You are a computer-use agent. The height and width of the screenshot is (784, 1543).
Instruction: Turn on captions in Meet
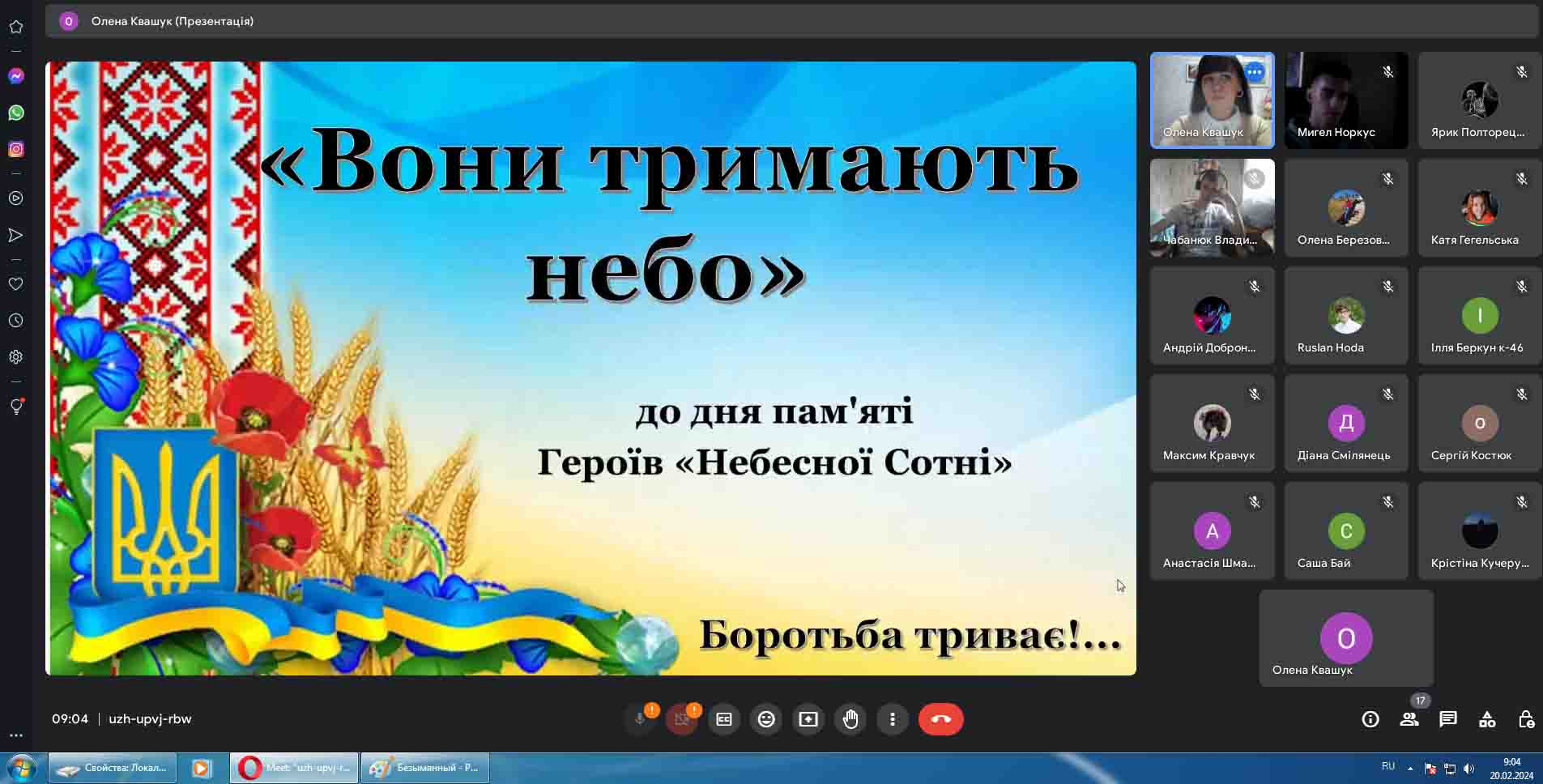point(724,719)
